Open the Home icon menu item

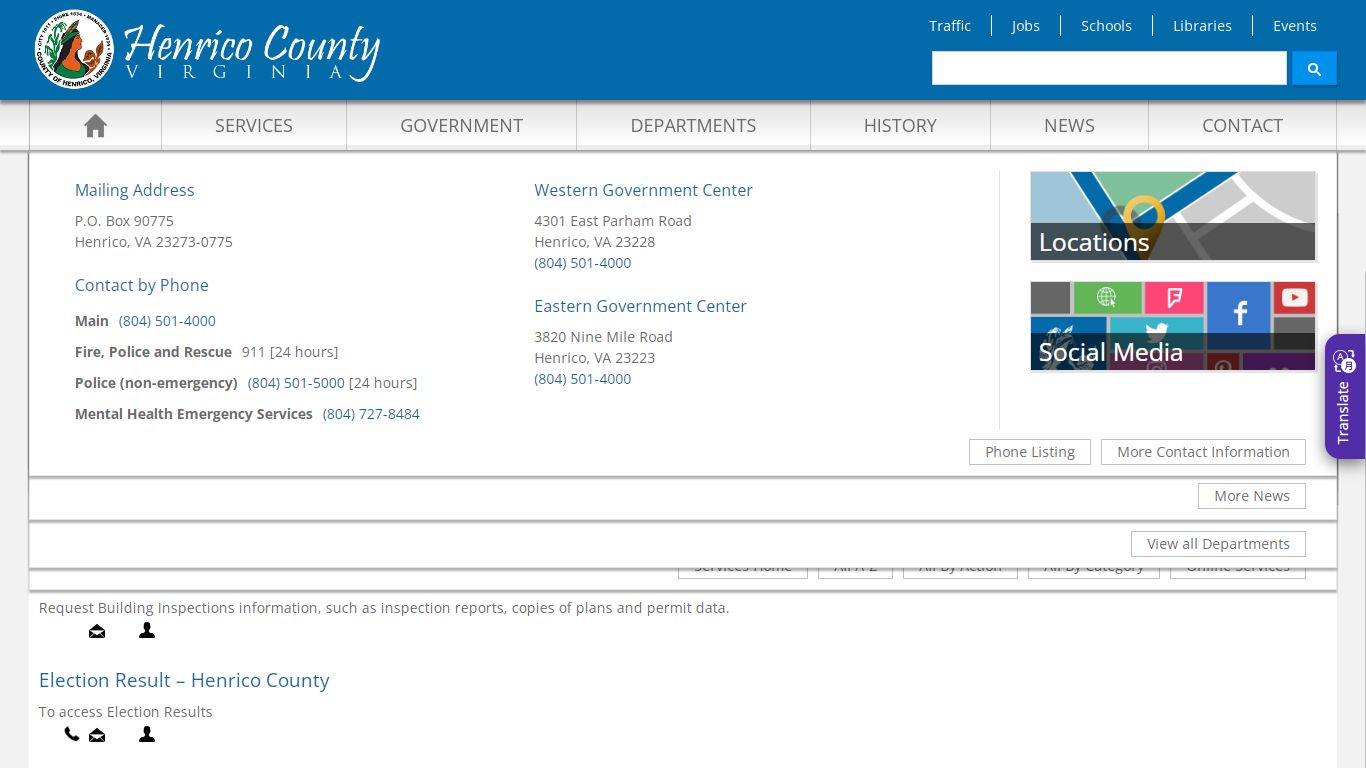pyautogui.click(x=95, y=125)
